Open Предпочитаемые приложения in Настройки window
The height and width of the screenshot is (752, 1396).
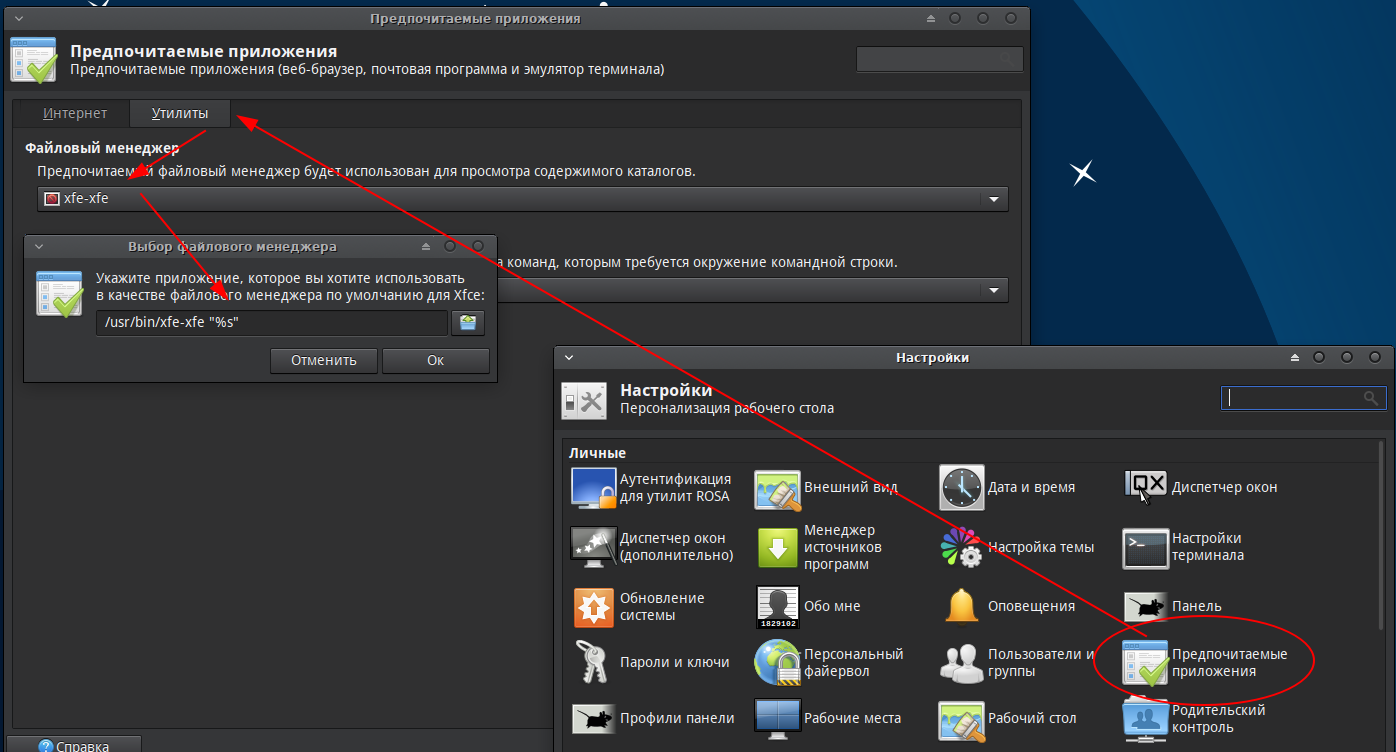tap(1206, 662)
